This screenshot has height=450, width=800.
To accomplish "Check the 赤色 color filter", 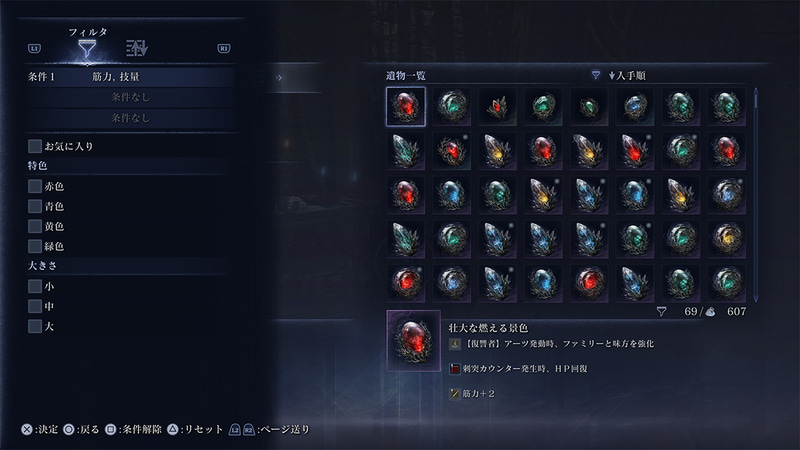I will (35, 186).
